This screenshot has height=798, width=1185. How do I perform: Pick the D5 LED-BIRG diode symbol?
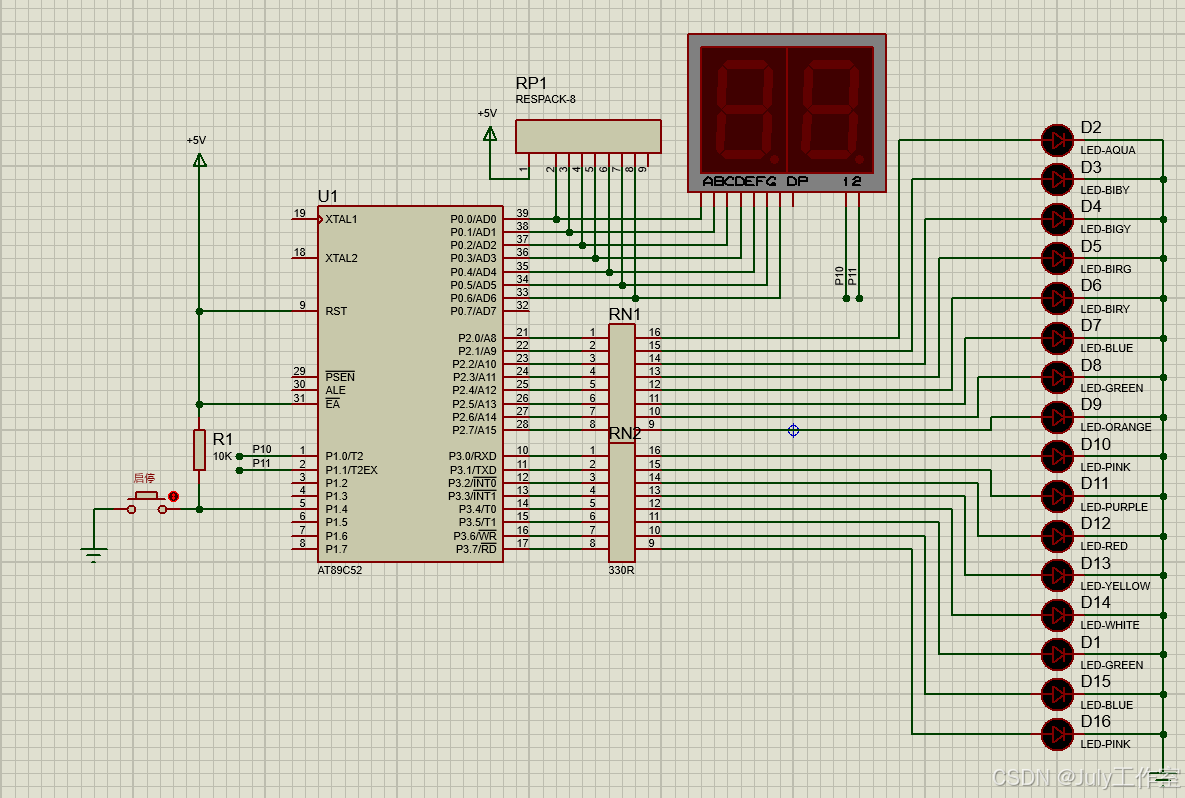tap(1057, 258)
